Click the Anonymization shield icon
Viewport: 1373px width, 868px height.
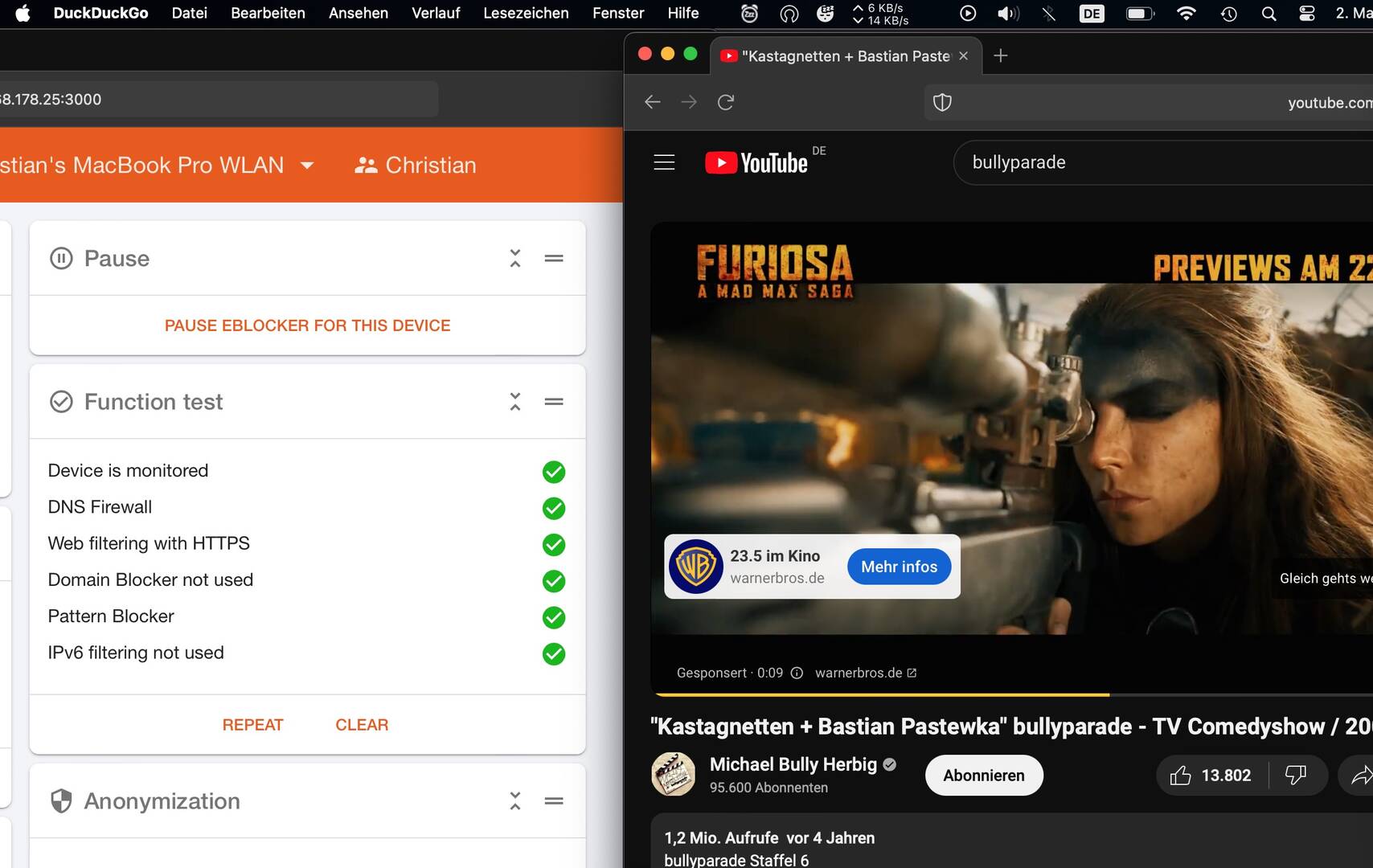61,800
